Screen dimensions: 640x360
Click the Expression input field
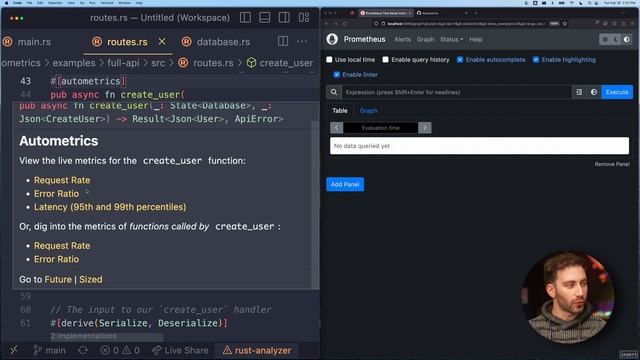456,92
